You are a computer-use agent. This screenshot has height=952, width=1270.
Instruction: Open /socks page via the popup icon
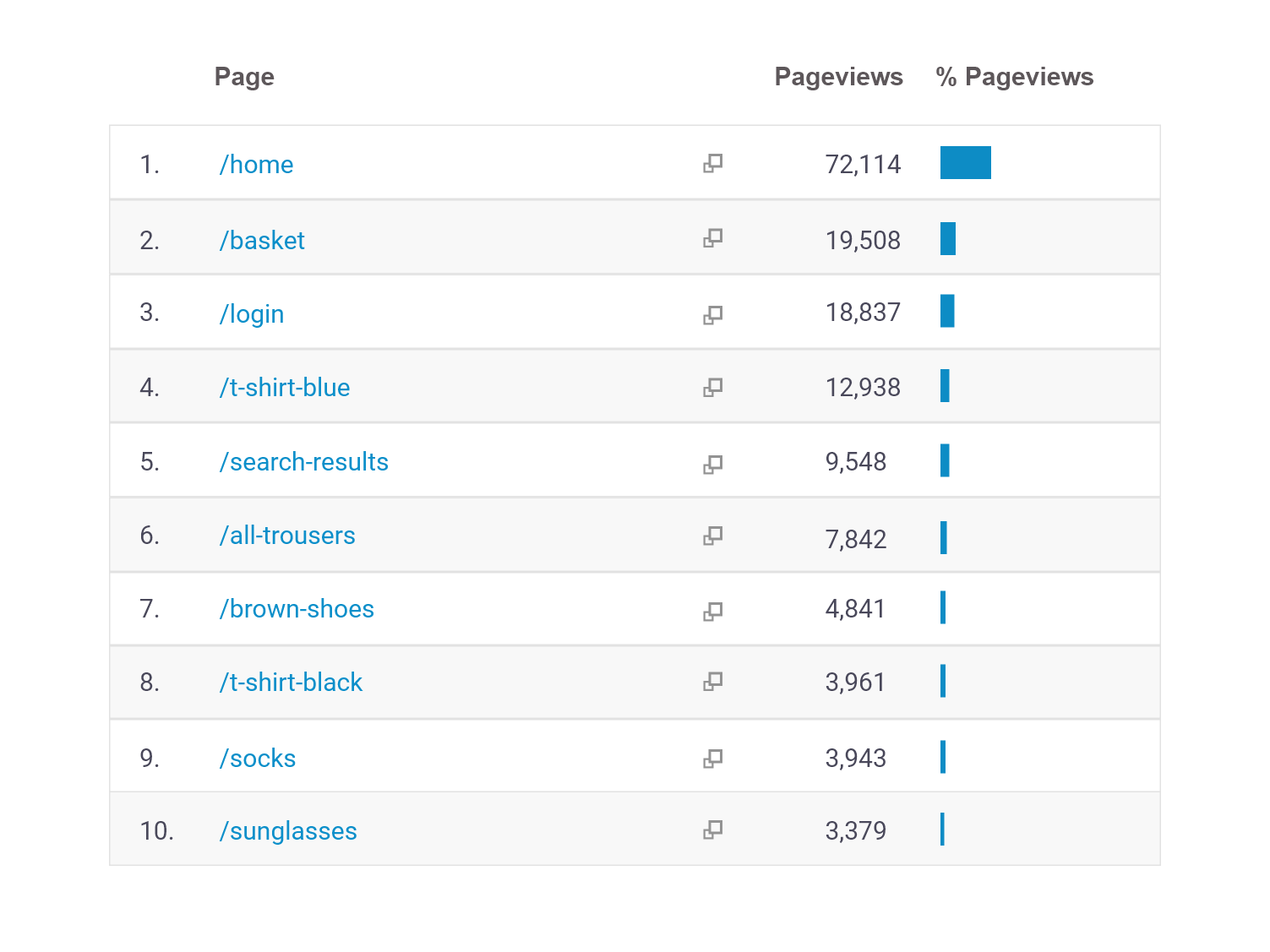(x=713, y=759)
